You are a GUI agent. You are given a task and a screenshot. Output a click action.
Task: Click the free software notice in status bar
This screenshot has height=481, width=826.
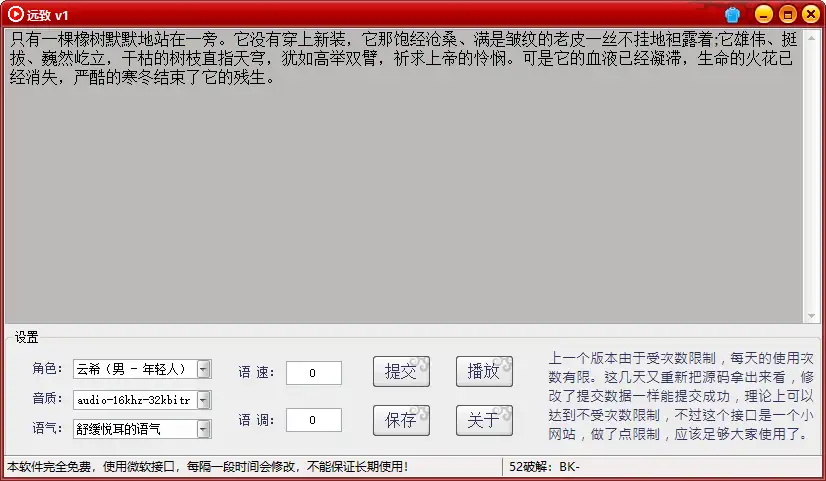208,467
